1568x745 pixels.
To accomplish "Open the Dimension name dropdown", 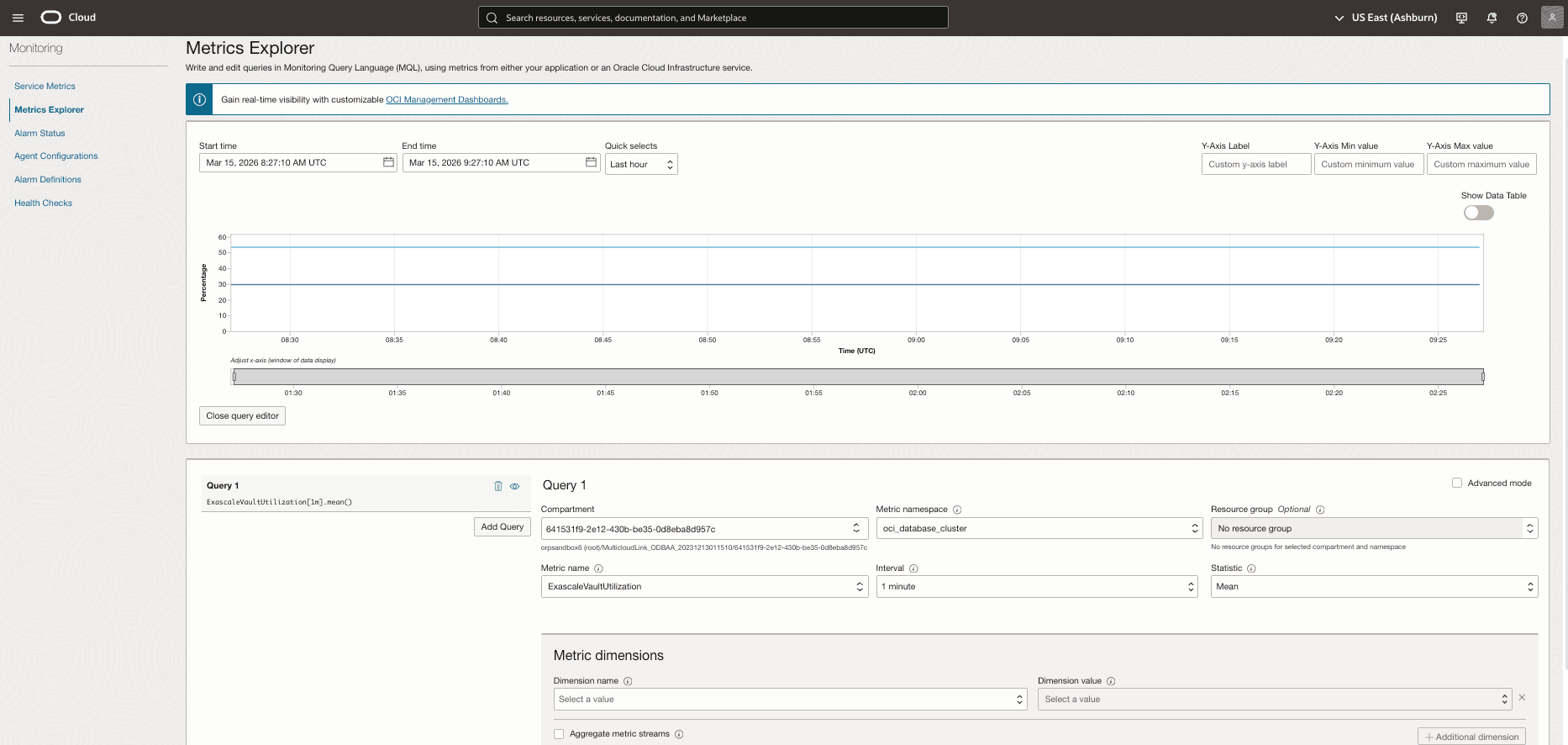I will 790,699.
